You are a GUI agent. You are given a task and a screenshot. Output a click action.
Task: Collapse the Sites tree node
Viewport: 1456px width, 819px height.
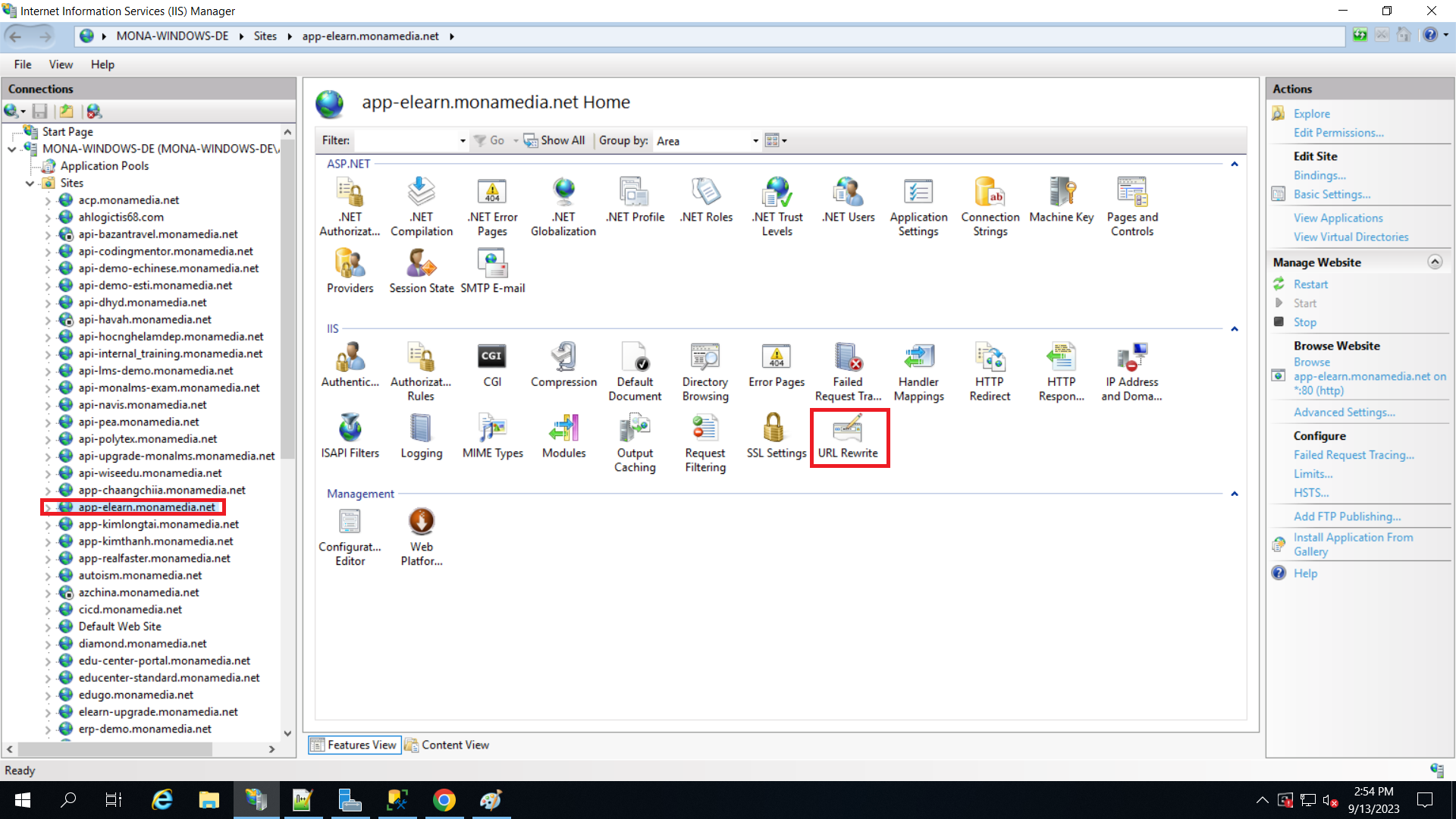(30, 184)
